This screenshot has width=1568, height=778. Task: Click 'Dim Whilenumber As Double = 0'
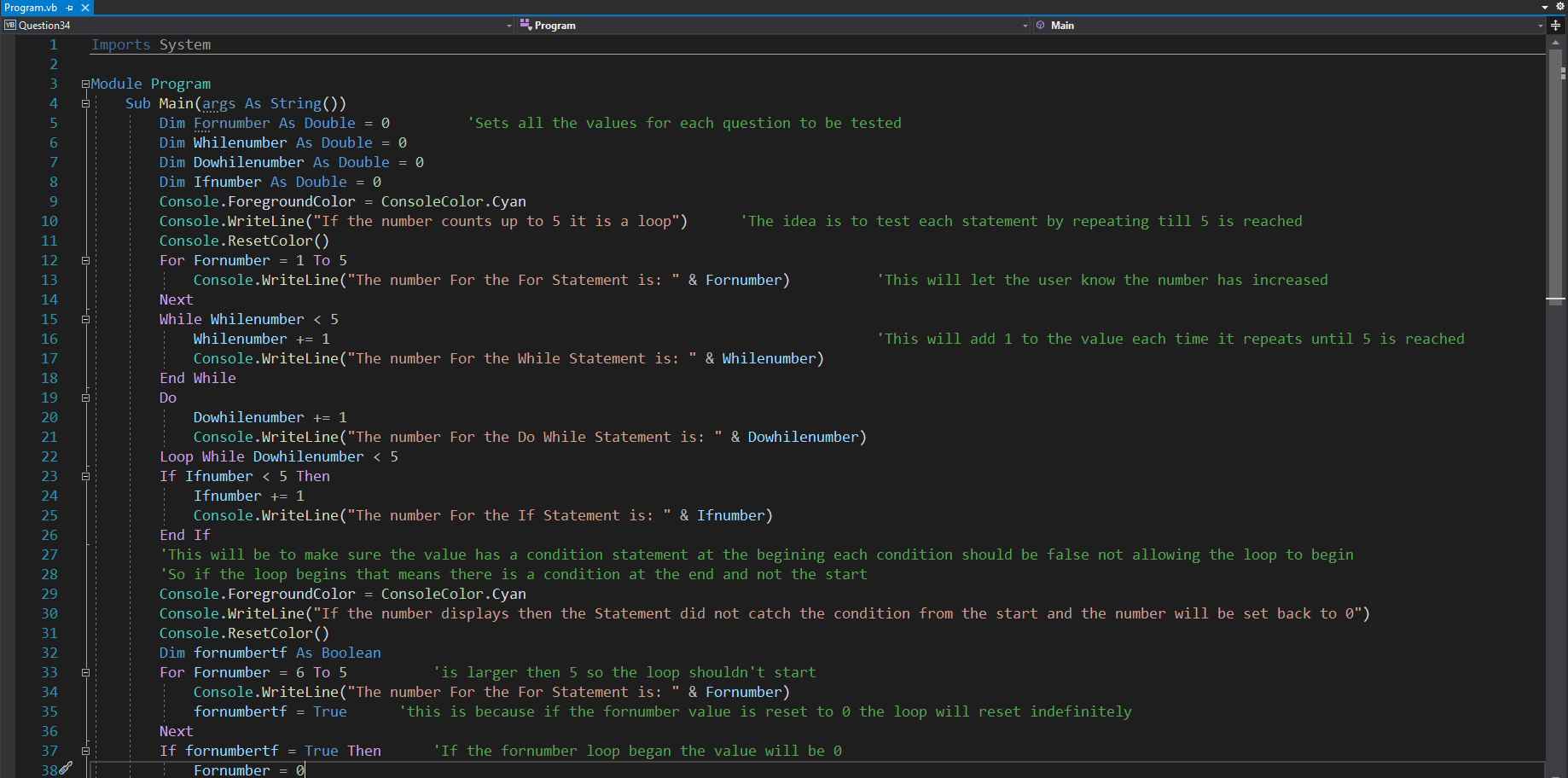283,142
